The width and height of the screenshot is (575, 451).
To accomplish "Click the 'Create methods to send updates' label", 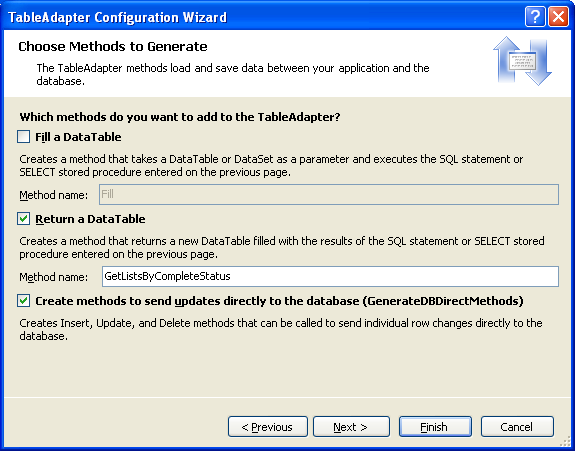I will point(279,301).
